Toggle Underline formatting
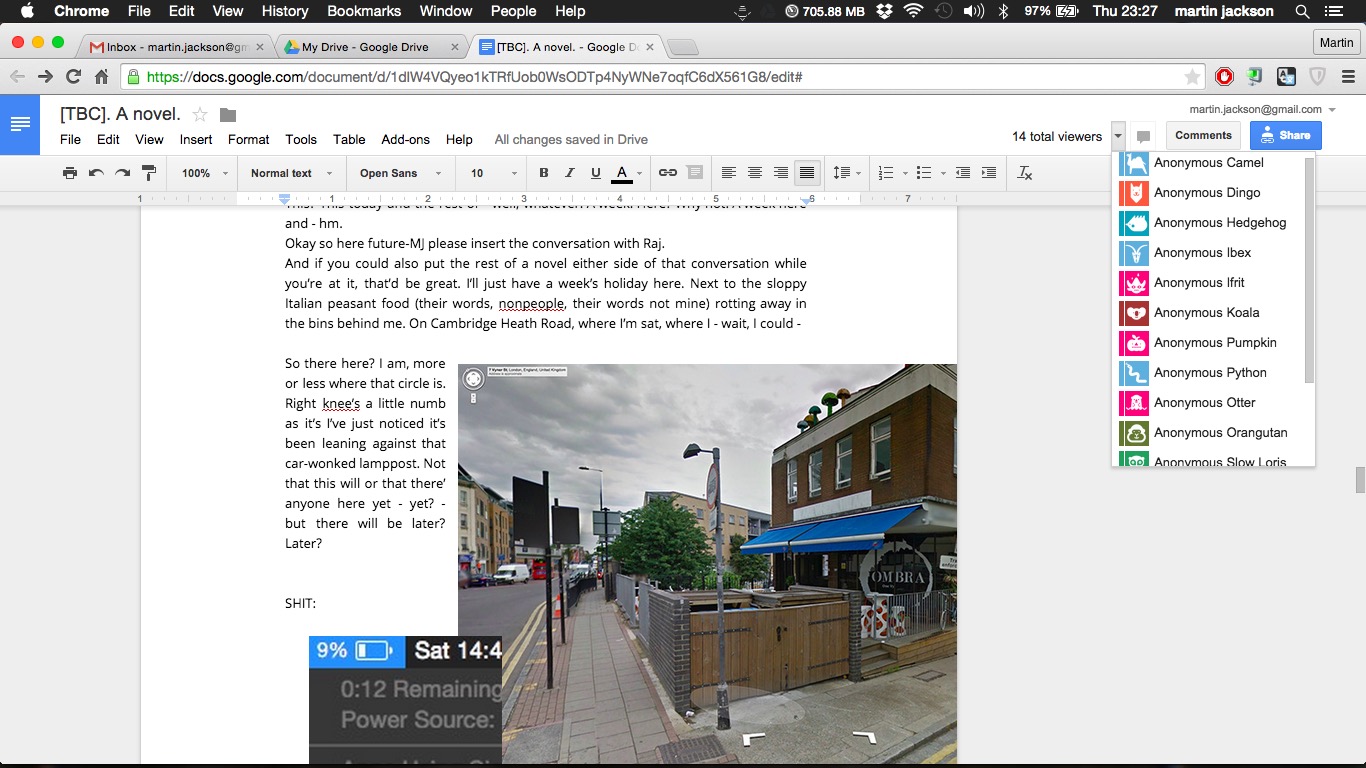This screenshot has height=768, width=1366. [596, 173]
